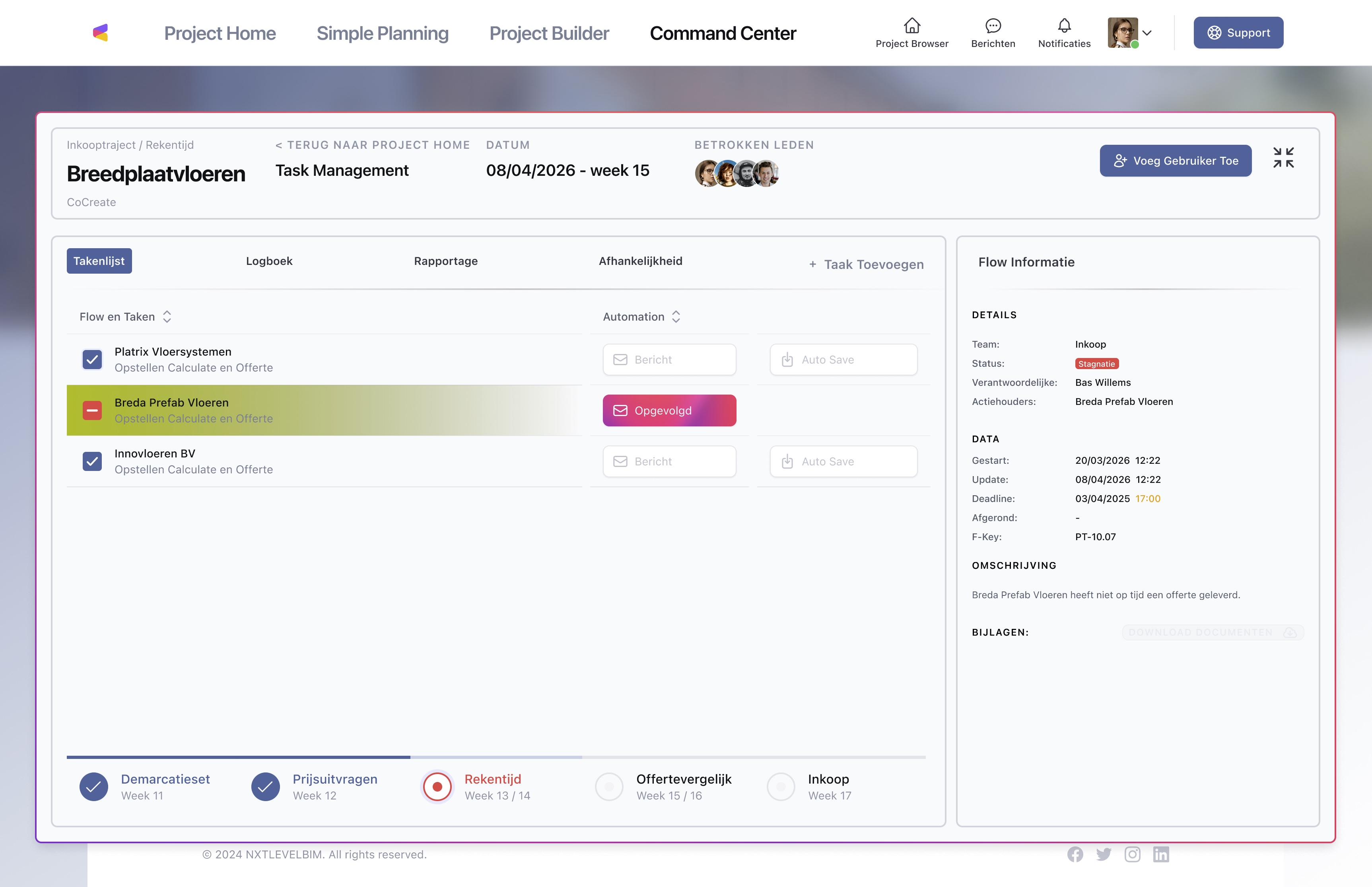The image size is (1372, 887).
Task: Click the collapse panel arrows icon
Action: [x=1283, y=158]
